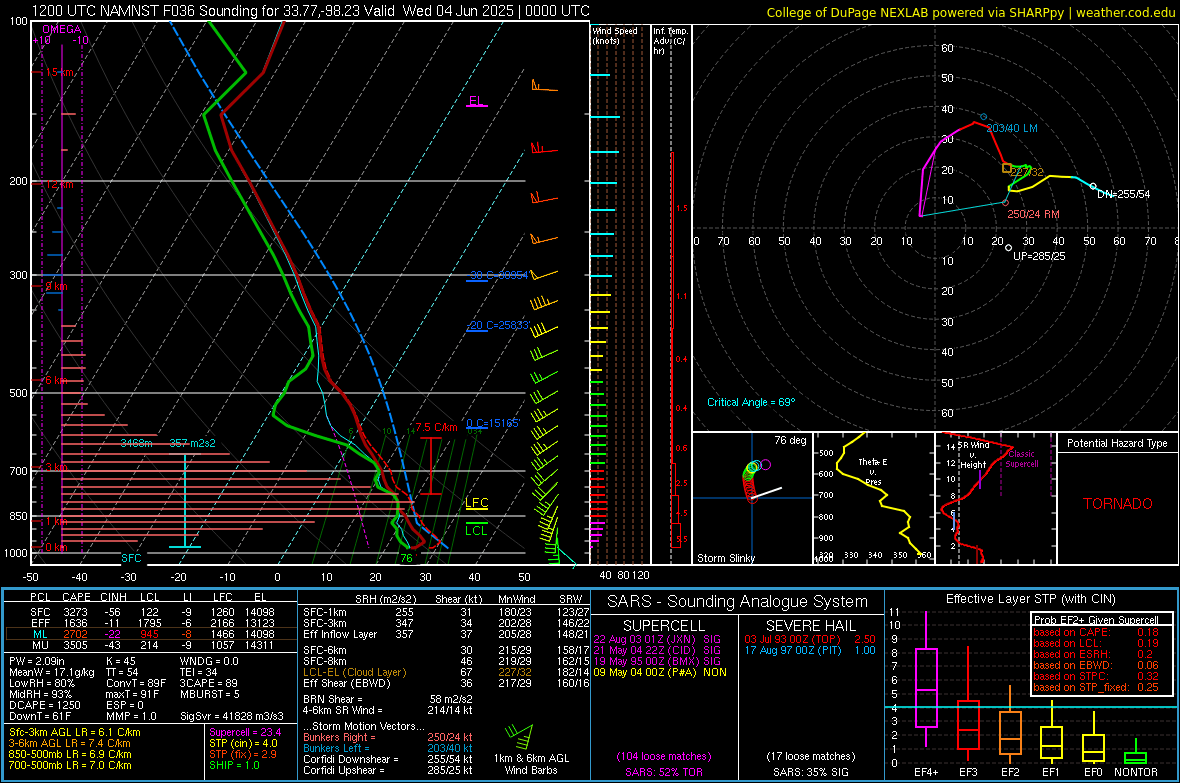Click the '0 C=15165'' freezing level label
The height and width of the screenshot is (783, 1180).
493,423
